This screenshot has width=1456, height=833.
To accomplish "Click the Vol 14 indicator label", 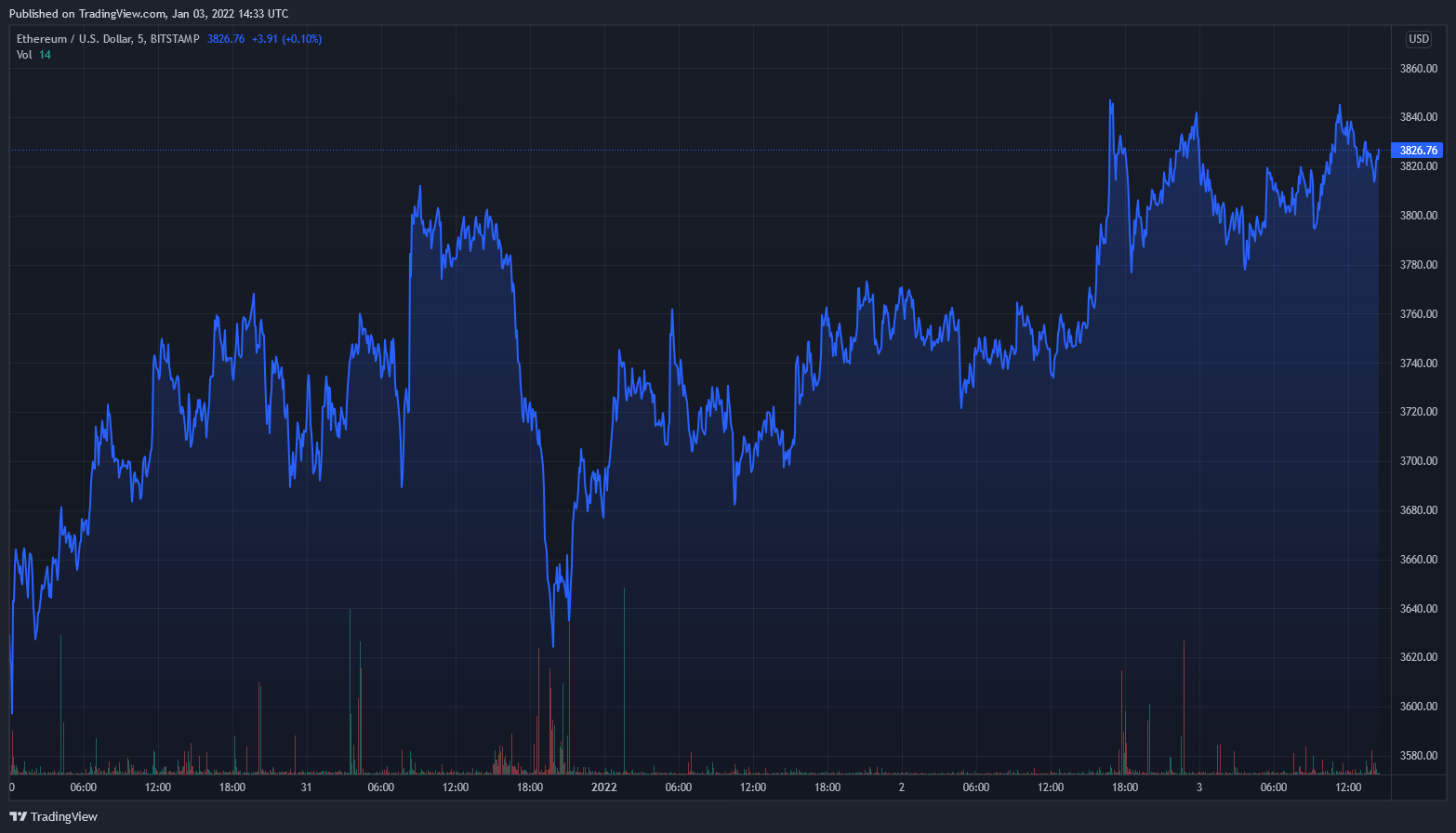I will click(x=33, y=55).
